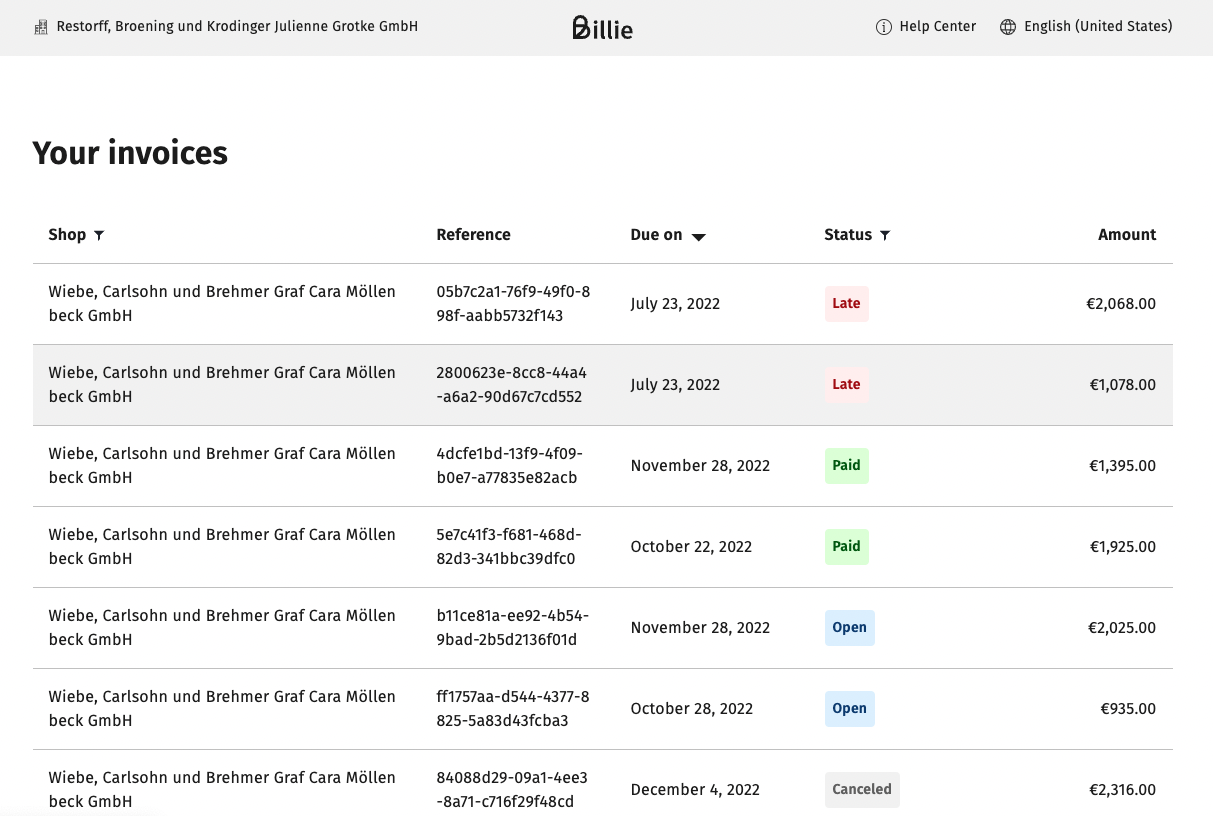
Task: Select reference 05b7c2a1-76f9-49f0-898f-aabb5732f143
Action: tap(513, 304)
